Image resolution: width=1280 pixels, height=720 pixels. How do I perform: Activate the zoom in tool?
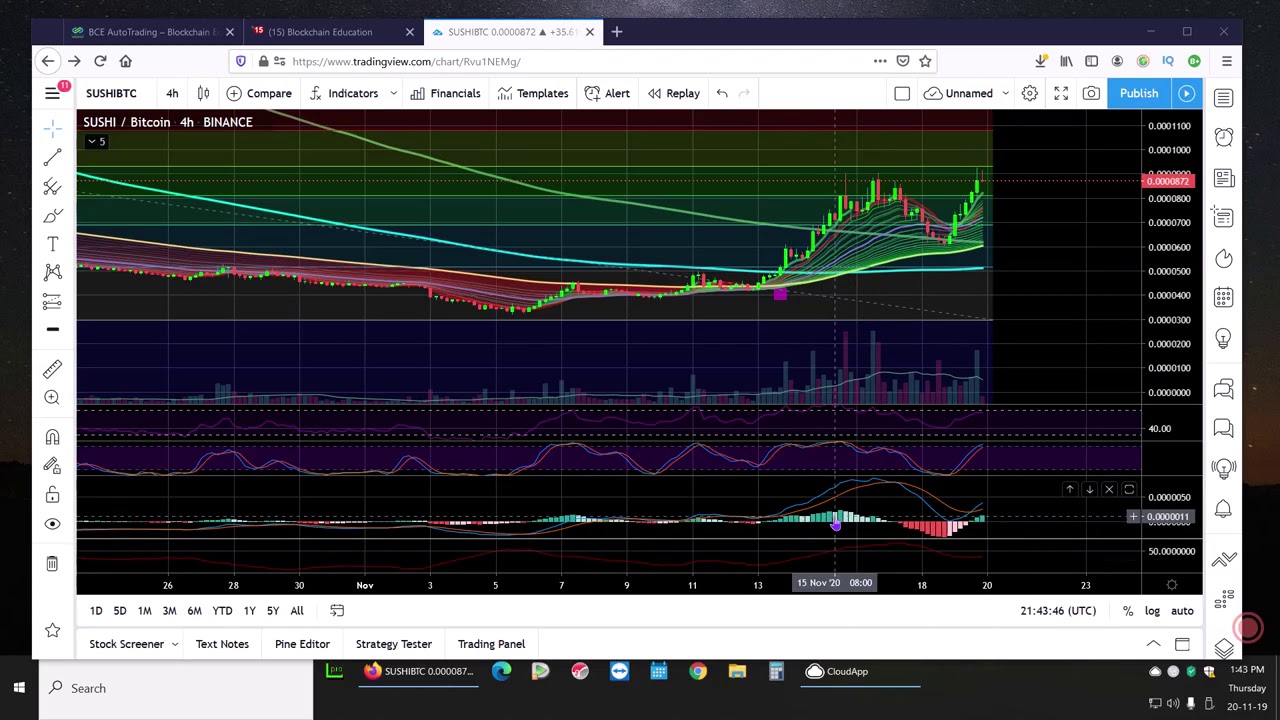tap(52, 397)
